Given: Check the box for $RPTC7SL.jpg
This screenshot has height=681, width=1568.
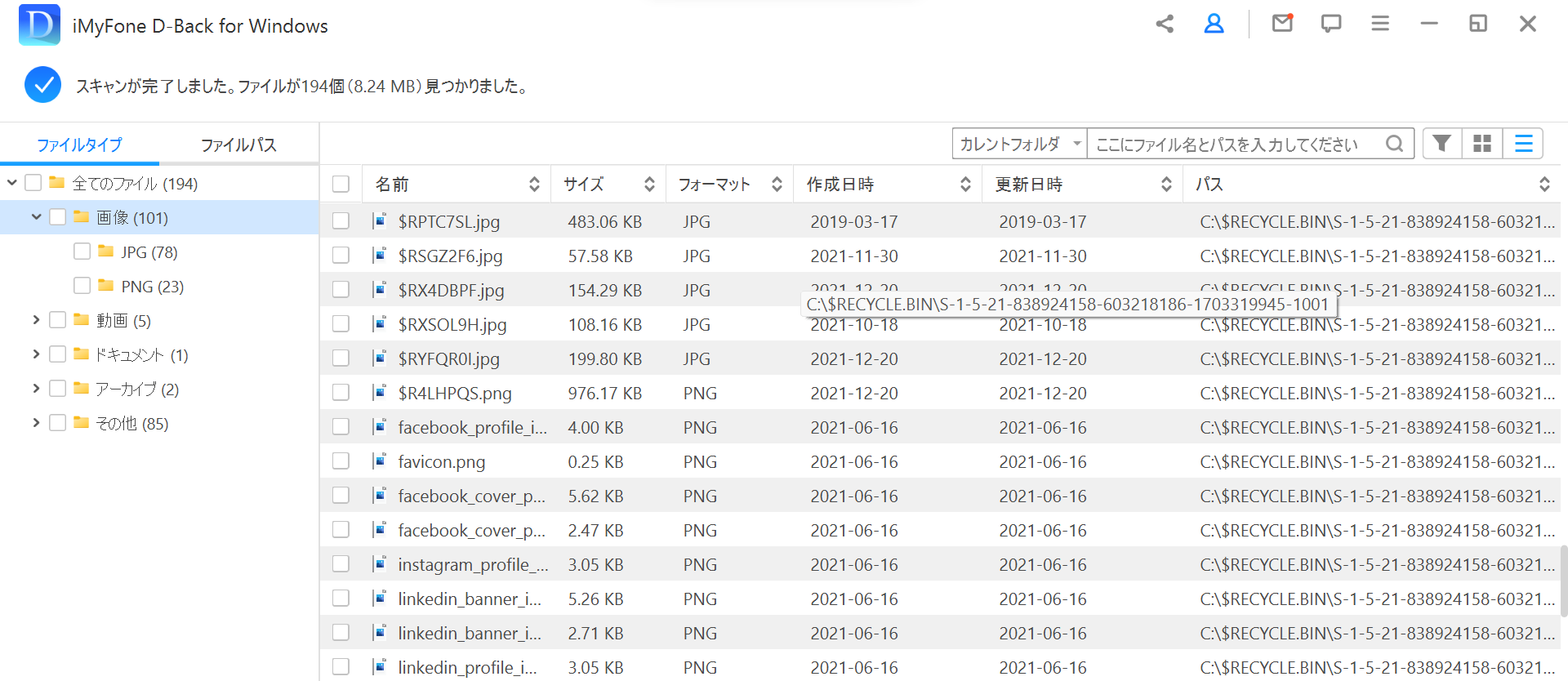Looking at the screenshot, I should point(341,221).
